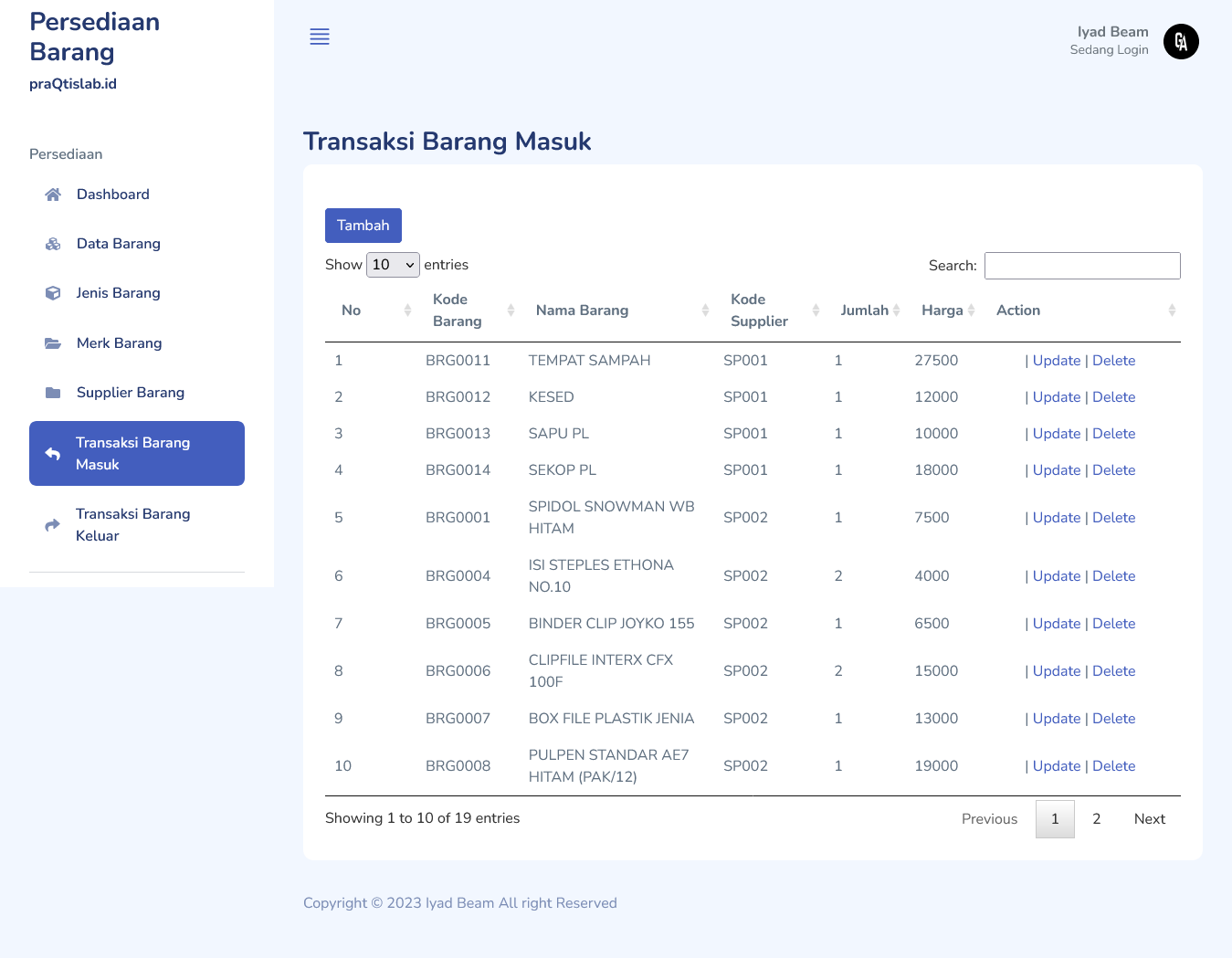This screenshot has height=958, width=1232.
Task: Open the Show entries dropdown
Action: (393, 265)
